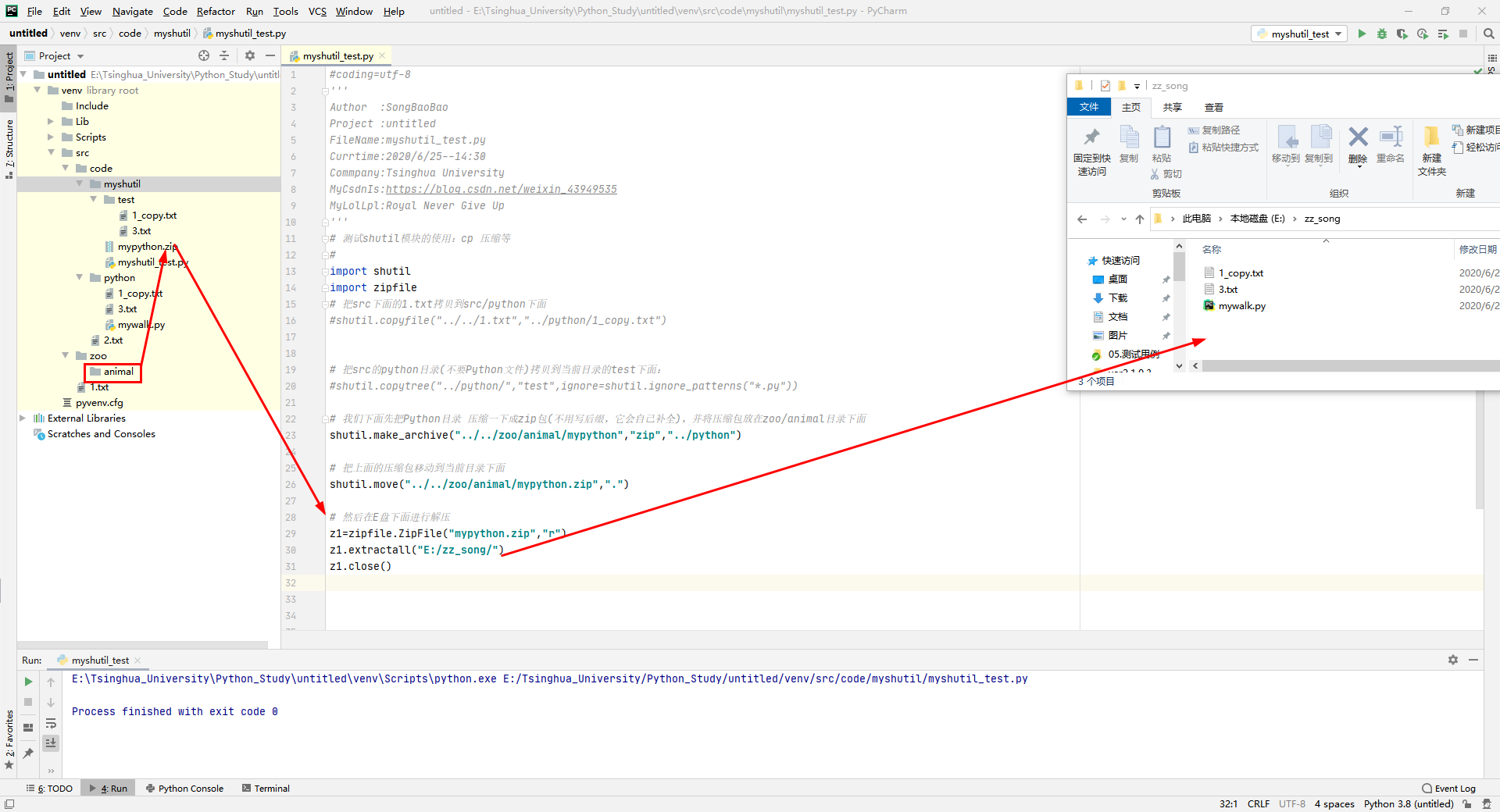Open Explorer's 主页 ribbon tab
Viewport: 1500px width, 812px height.
click(1130, 107)
